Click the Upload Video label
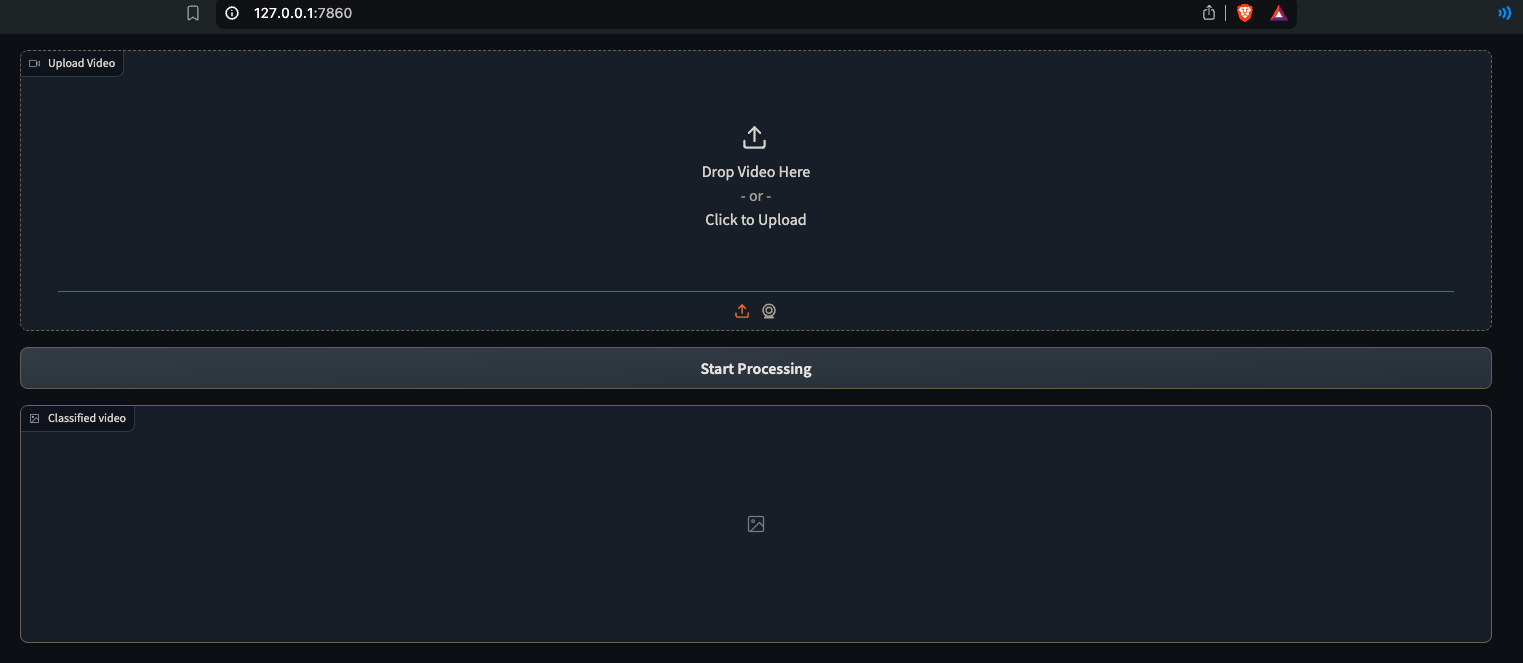 tap(81, 63)
